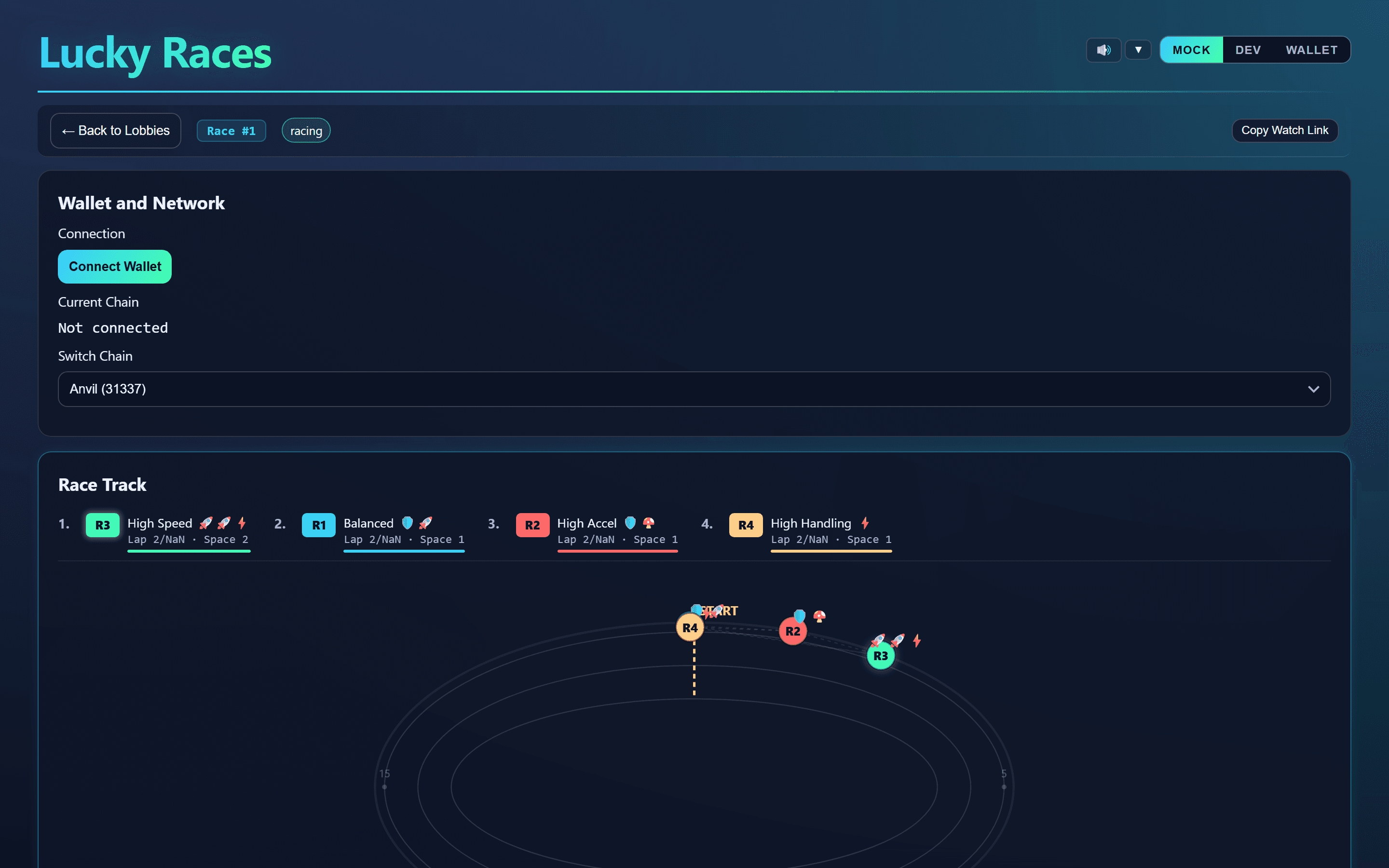
Task: Click the 'High Speed' racer name
Action: click(x=160, y=523)
